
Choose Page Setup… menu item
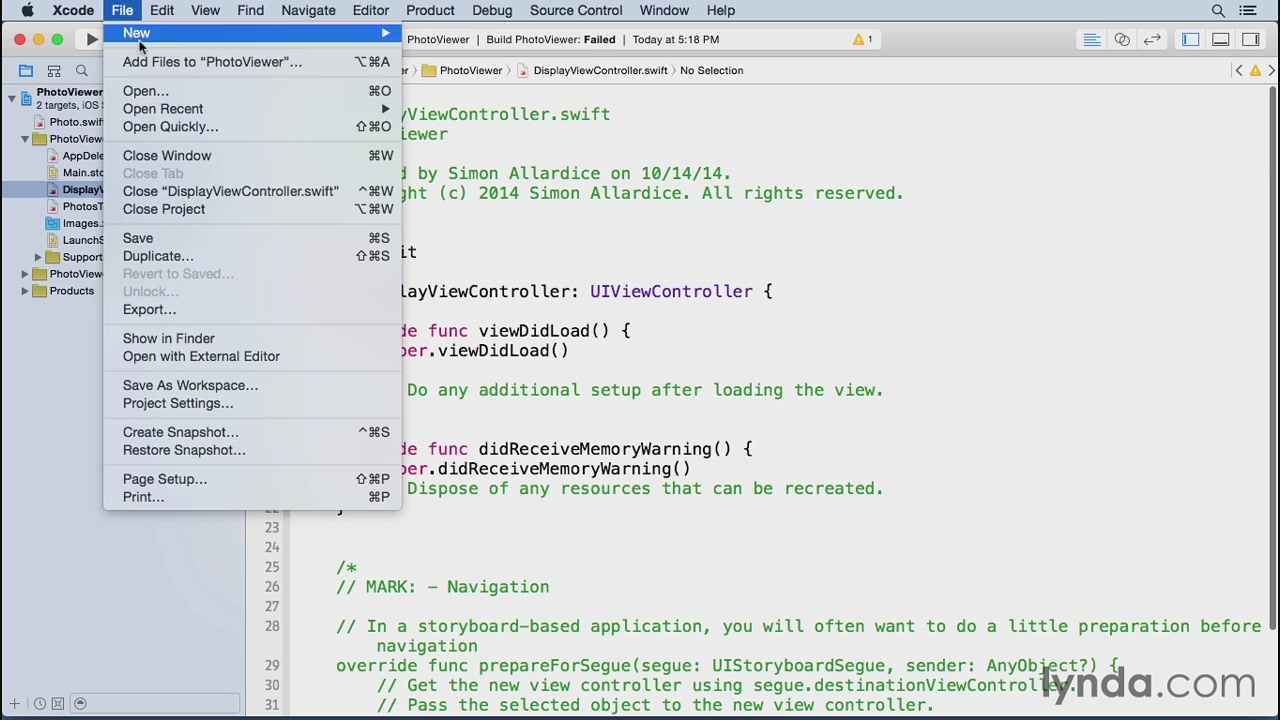252,479
